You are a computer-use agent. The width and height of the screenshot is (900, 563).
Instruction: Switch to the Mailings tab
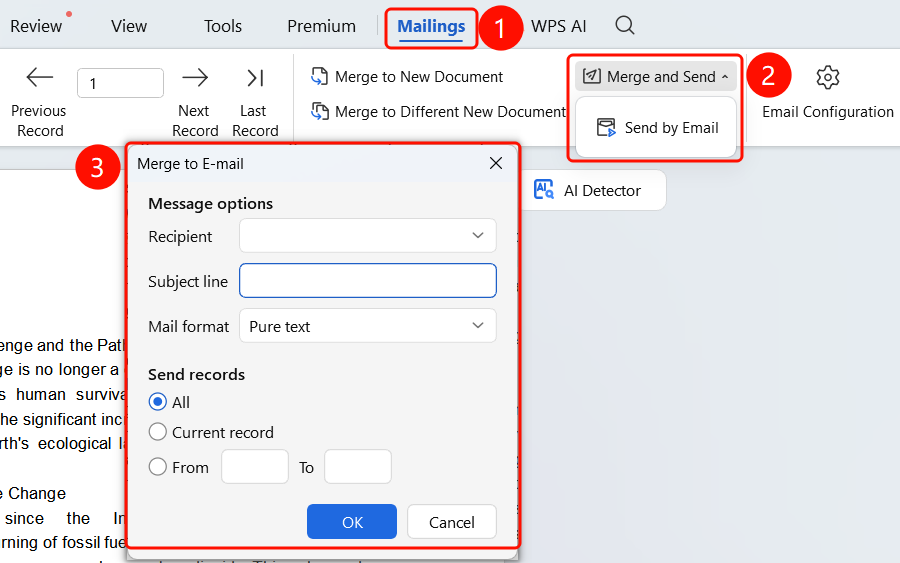[431, 26]
